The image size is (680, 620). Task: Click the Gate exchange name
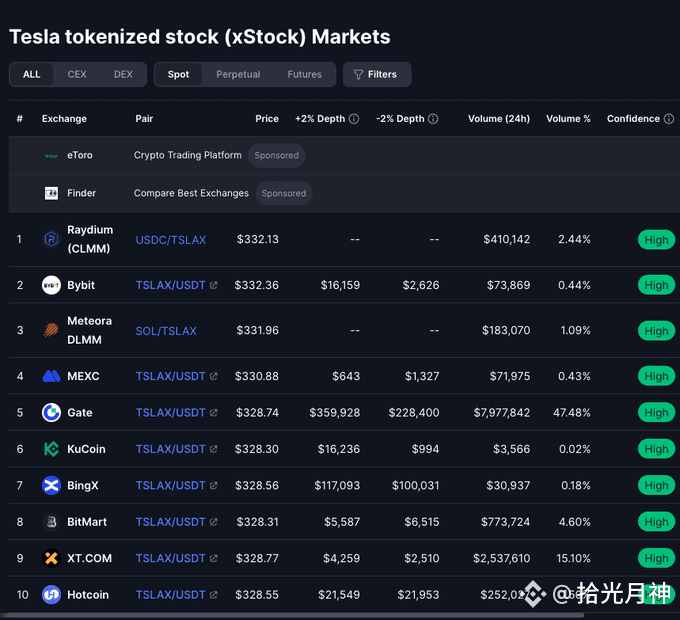[79, 412]
